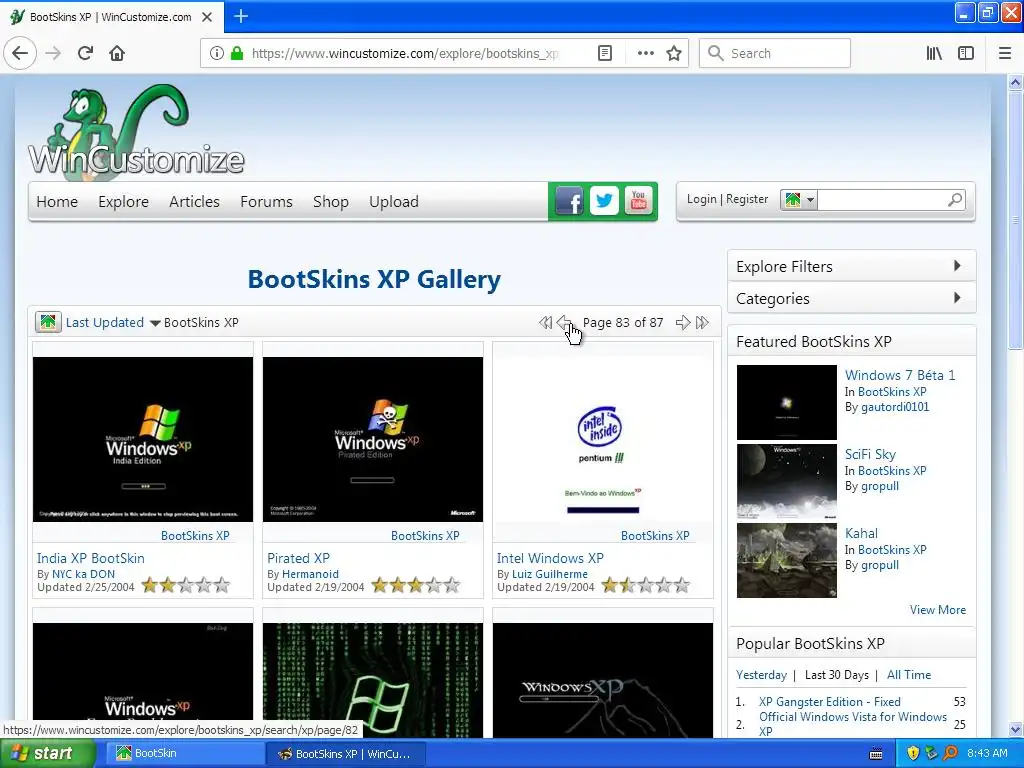Open XP Gangster Edition - Fixed link
The image size is (1024, 768).
click(829, 701)
